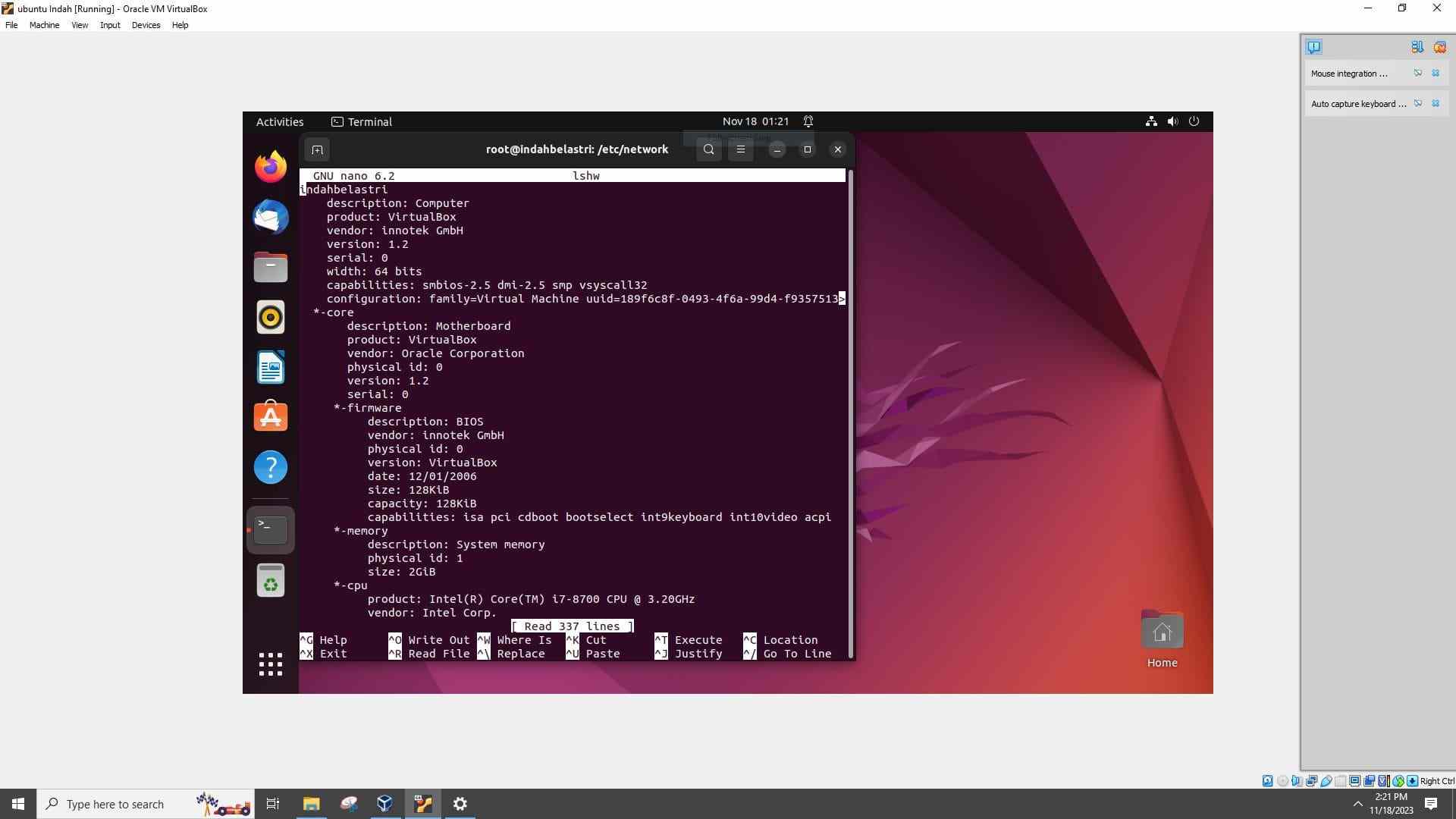Open Rhythmbox music player from dock
This screenshot has height=819, width=1456.
270,317
